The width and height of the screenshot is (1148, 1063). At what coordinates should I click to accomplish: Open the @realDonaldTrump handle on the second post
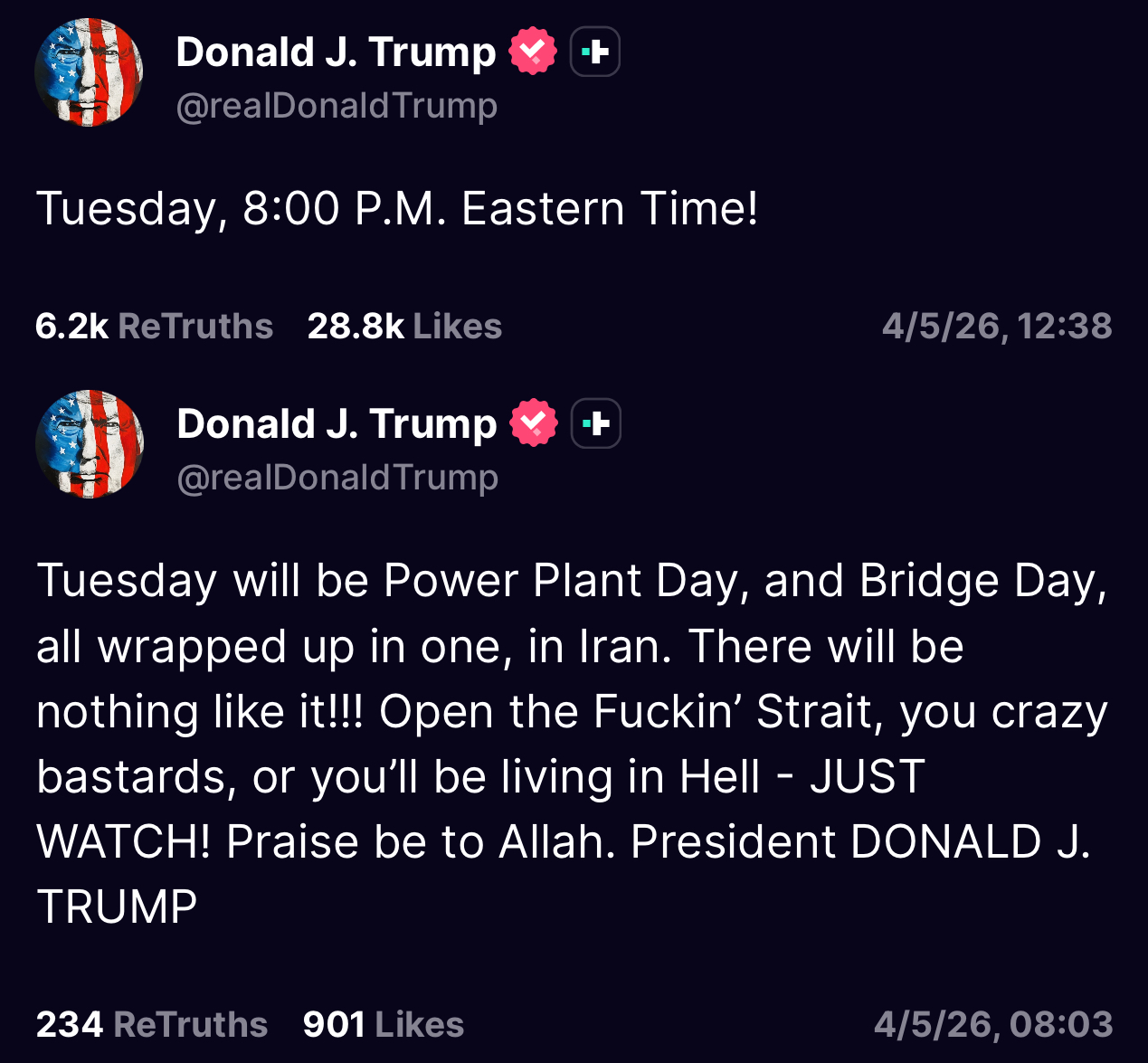coord(337,478)
